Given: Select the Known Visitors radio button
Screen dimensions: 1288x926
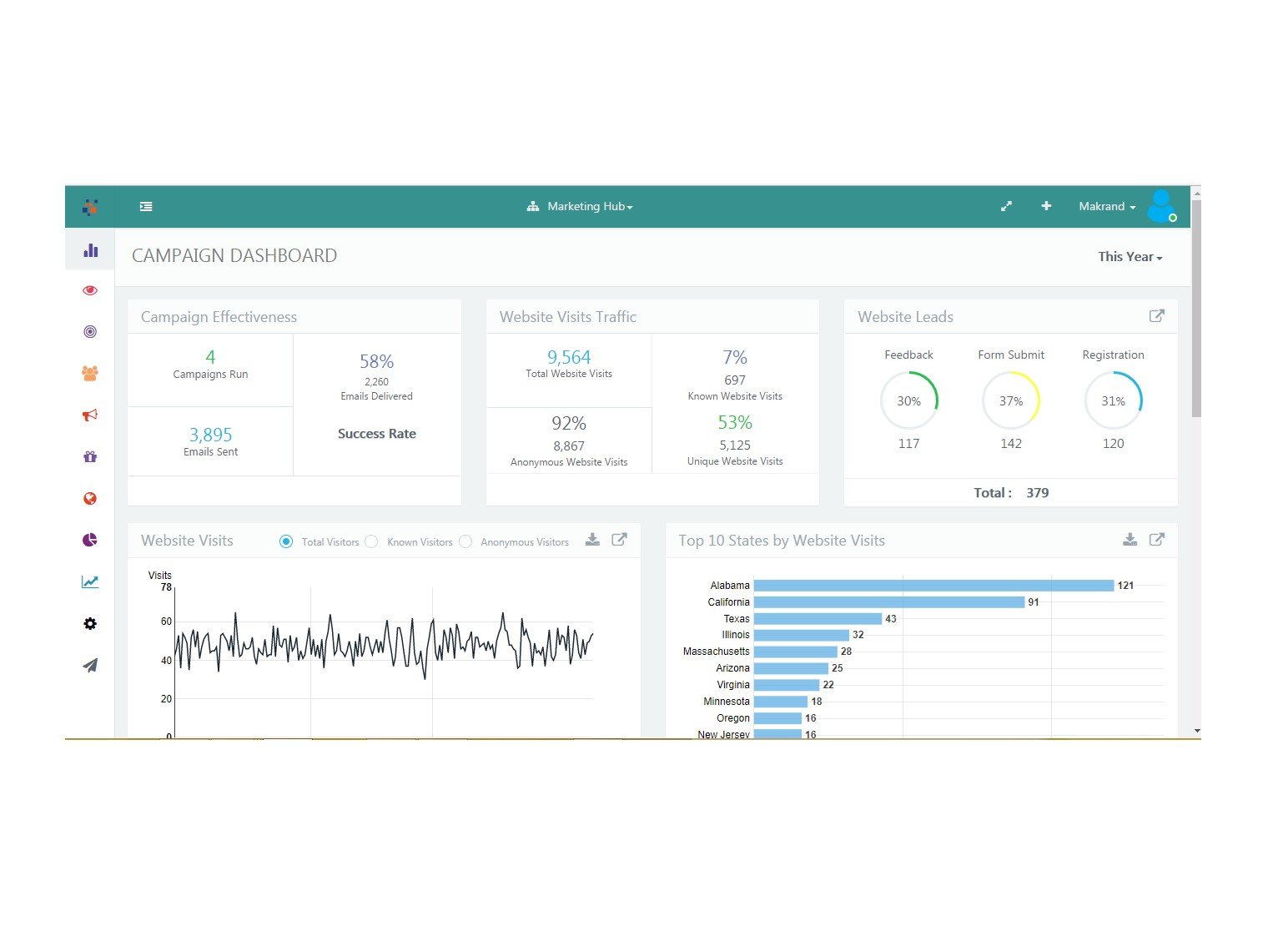Looking at the screenshot, I should point(372,541).
